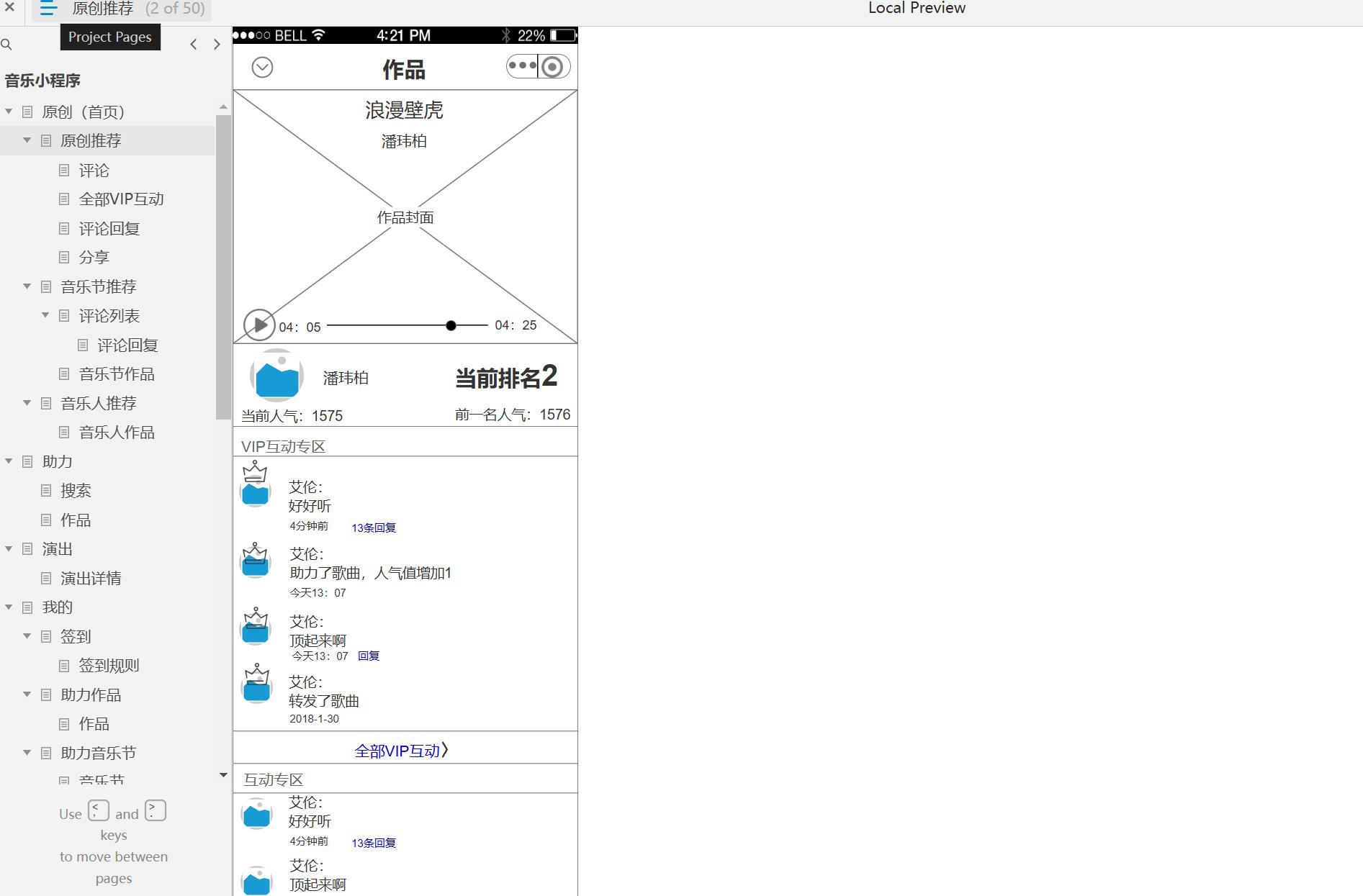Collapse 签到 tree node
The width and height of the screenshot is (1363, 896).
(27, 636)
